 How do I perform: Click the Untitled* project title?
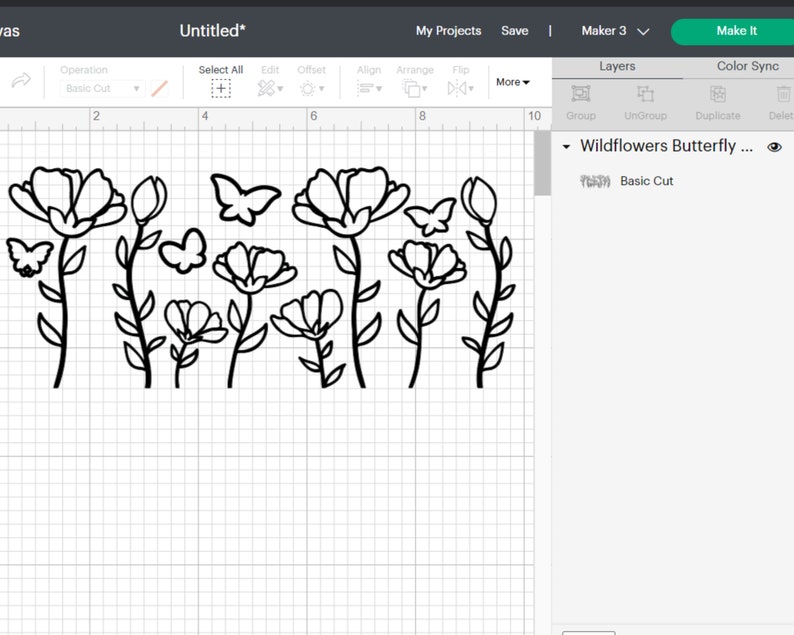coord(213,31)
